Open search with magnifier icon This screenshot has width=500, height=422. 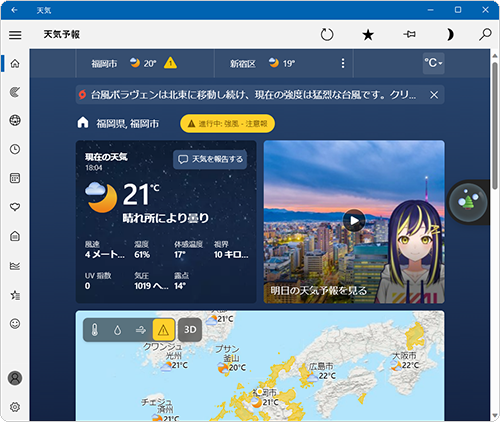[485, 34]
